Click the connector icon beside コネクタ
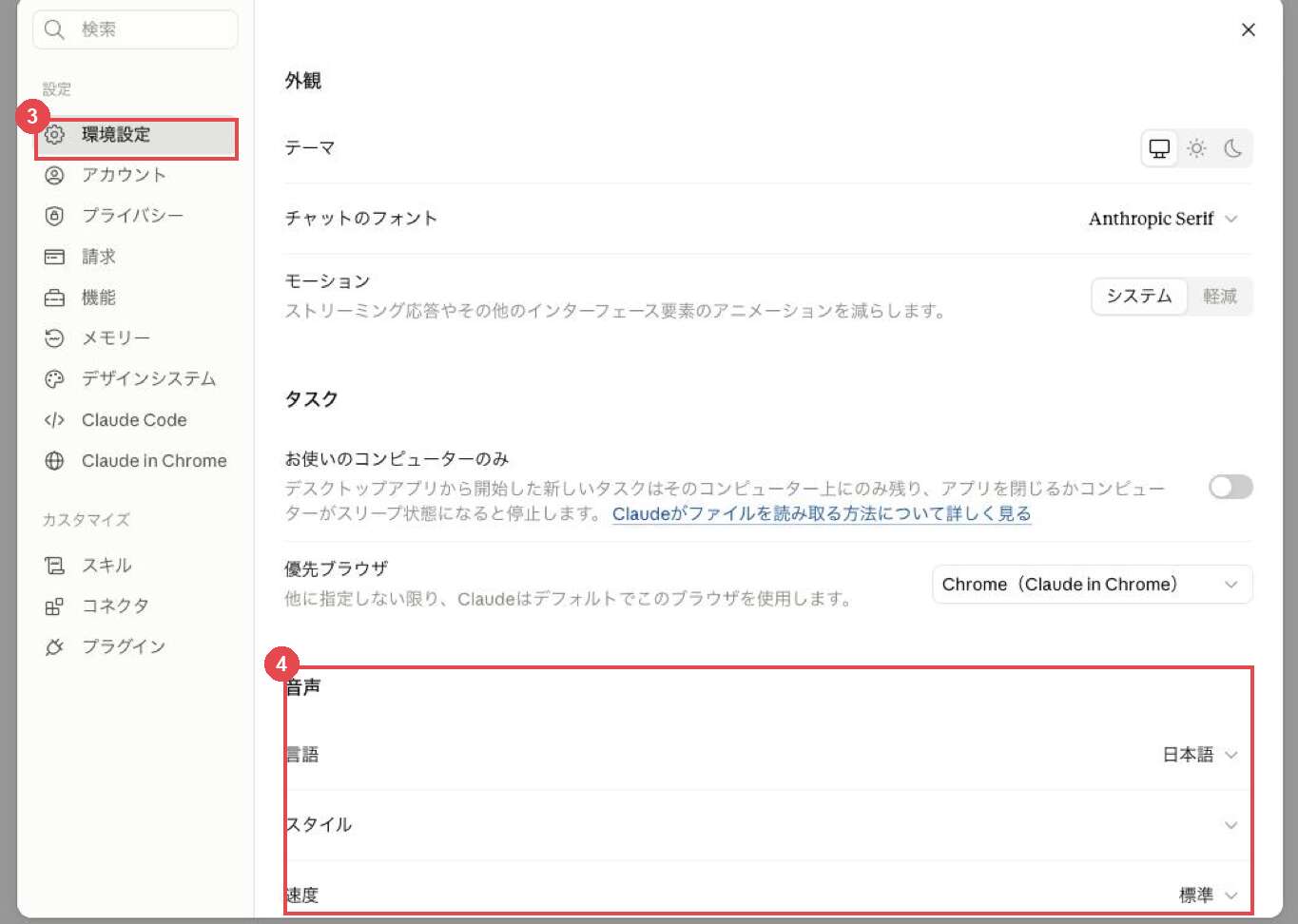The width and height of the screenshot is (1298, 924). (54, 606)
